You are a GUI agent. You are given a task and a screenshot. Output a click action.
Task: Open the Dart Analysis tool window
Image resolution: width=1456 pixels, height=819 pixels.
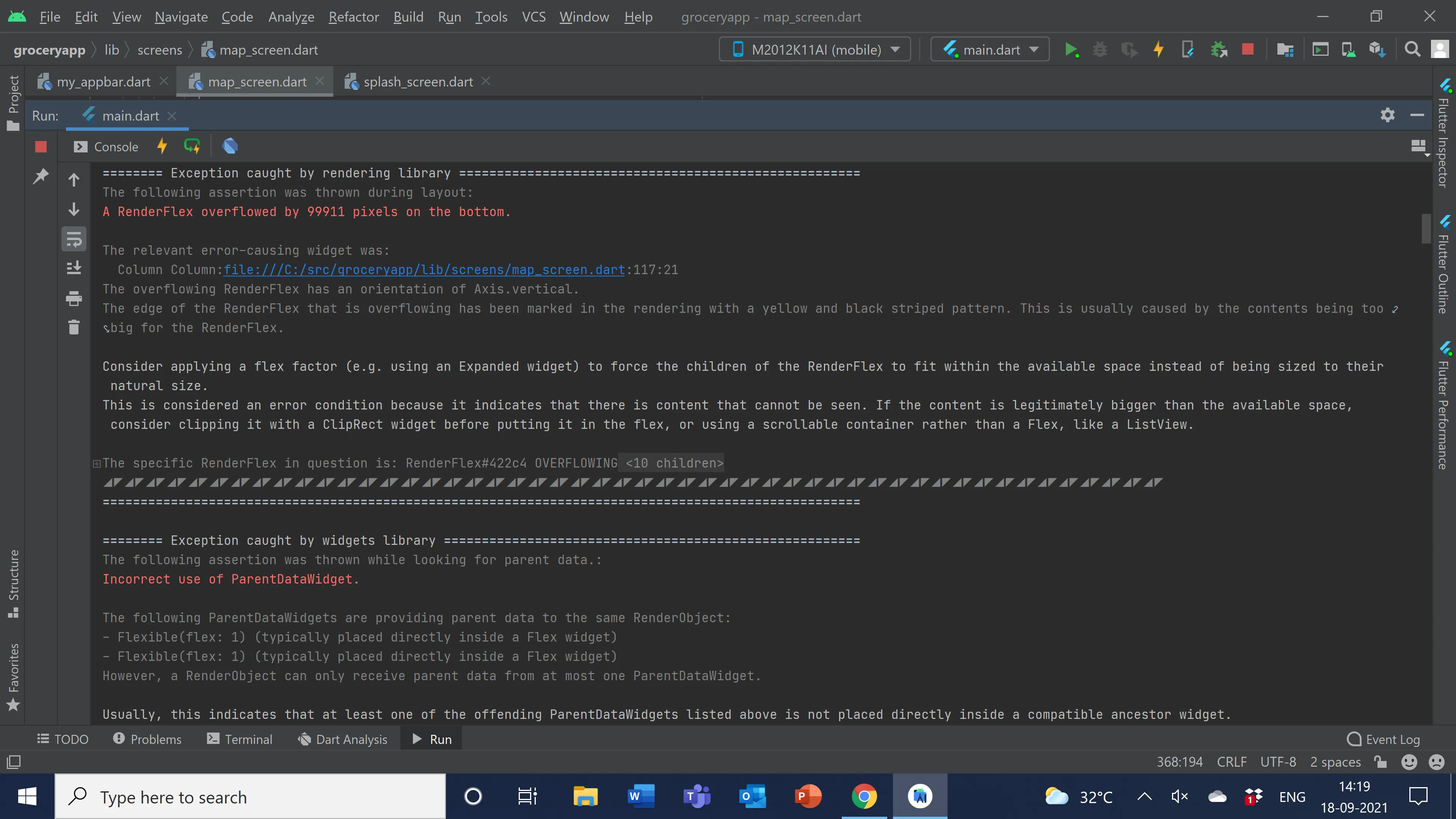click(343, 739)
